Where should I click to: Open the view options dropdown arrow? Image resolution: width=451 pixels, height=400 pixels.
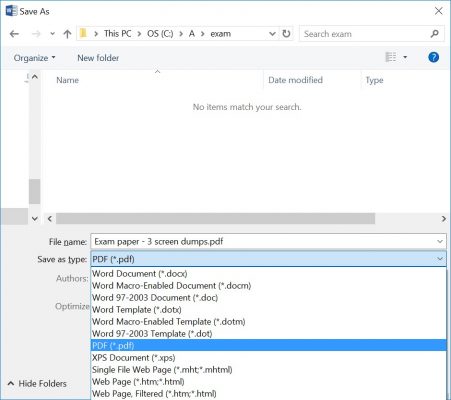[x=405, y=57]
